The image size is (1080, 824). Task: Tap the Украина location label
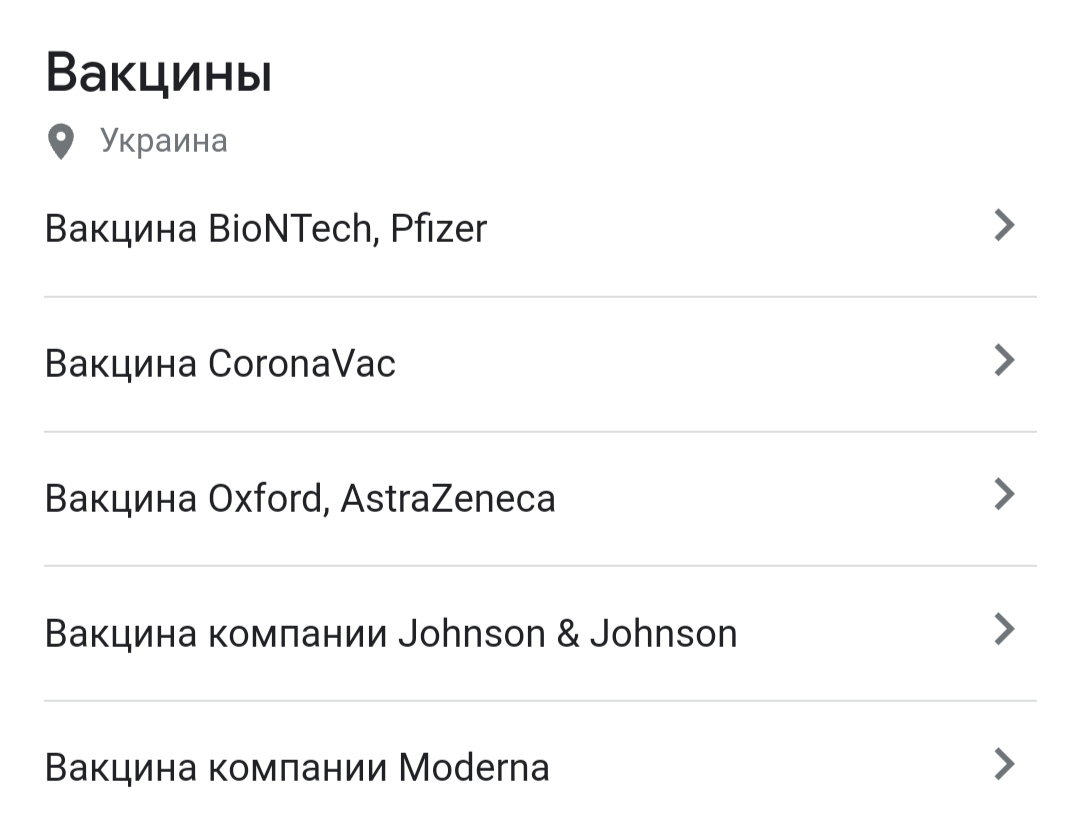pyautogui.click(x=164, y=141)
